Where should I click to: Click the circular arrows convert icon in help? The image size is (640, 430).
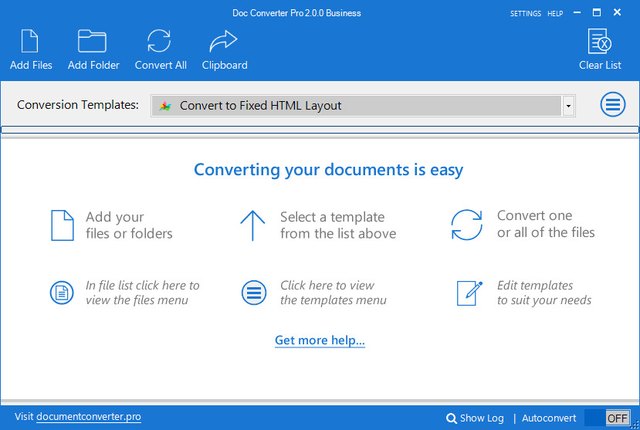pos(467,225)
